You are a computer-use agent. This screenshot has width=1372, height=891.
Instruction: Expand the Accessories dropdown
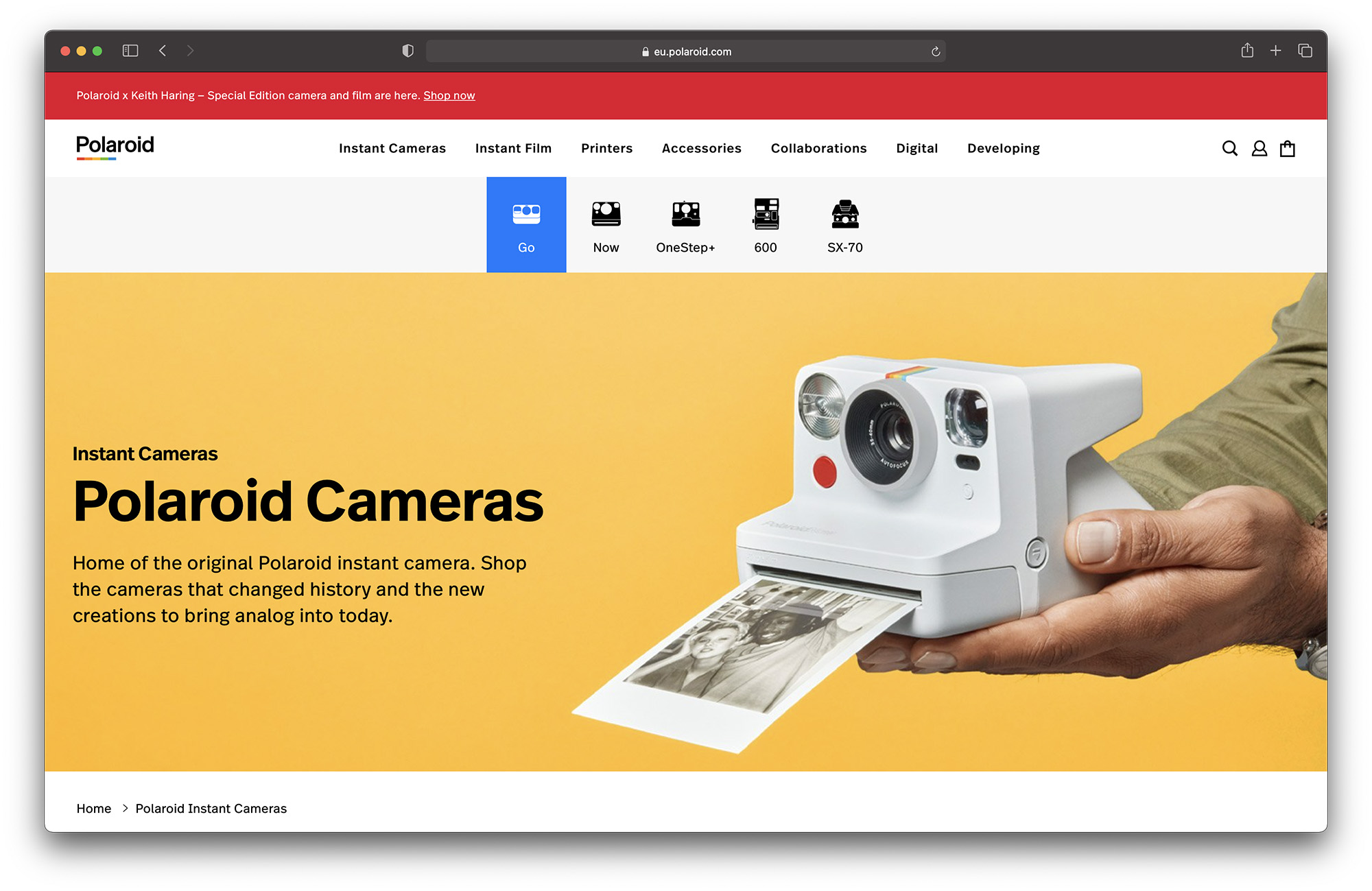point(701,147)
